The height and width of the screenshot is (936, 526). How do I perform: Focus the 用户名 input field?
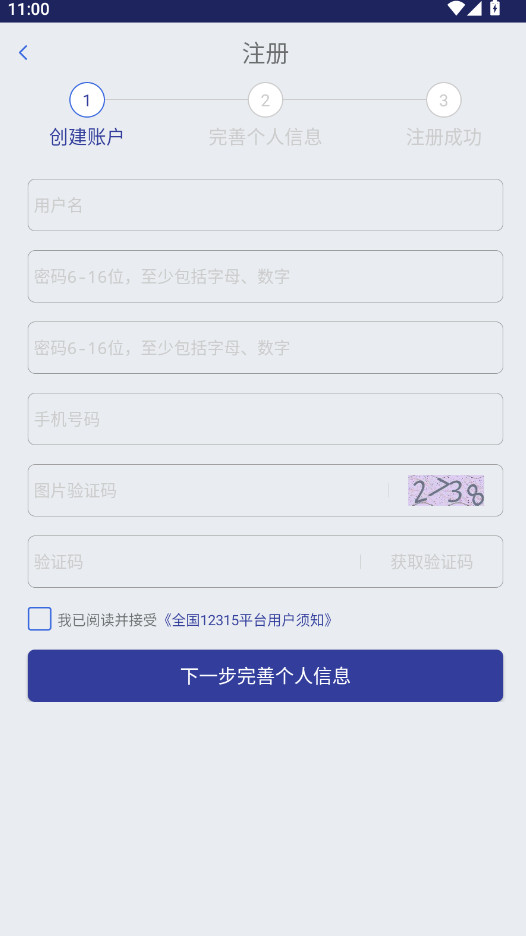265,205
